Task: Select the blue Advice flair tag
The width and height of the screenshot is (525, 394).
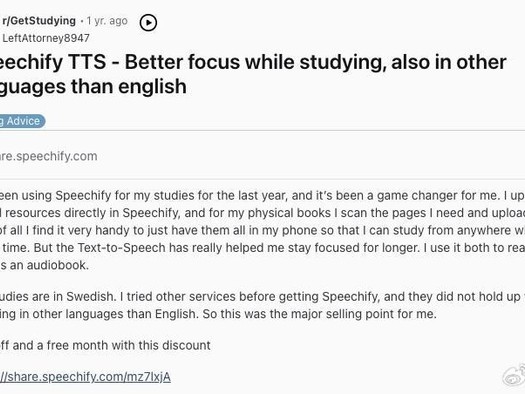Action: 21,121
